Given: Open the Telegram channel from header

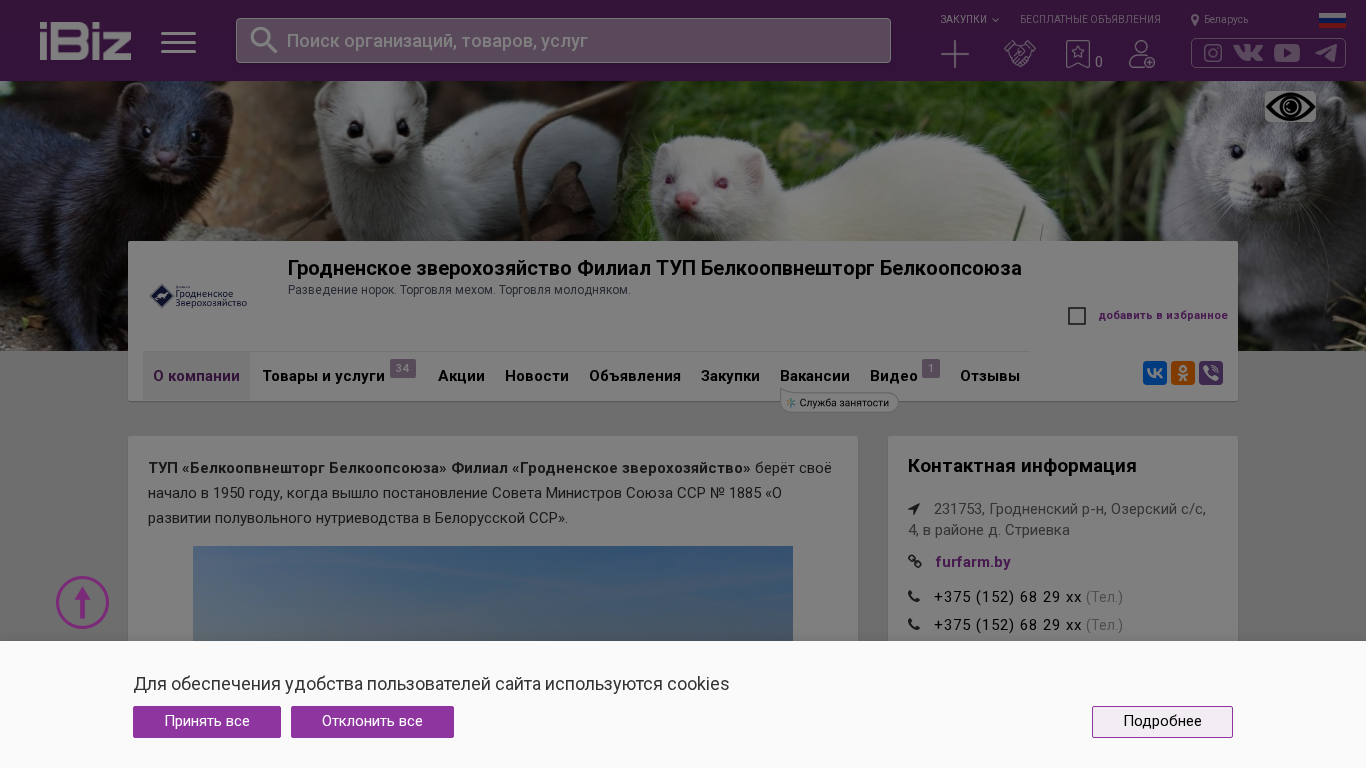Looking at the screenshot, I should coord(1326,53).
